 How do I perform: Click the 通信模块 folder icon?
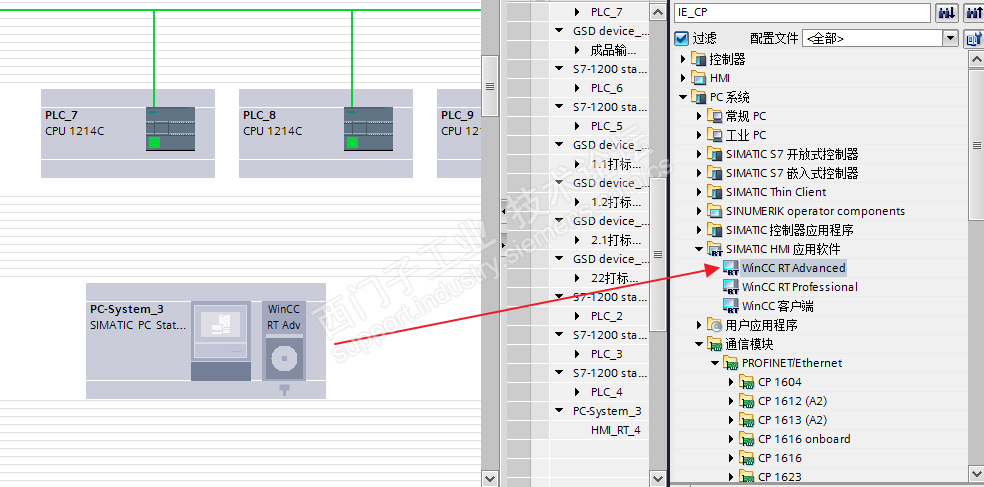pos(715,344)
